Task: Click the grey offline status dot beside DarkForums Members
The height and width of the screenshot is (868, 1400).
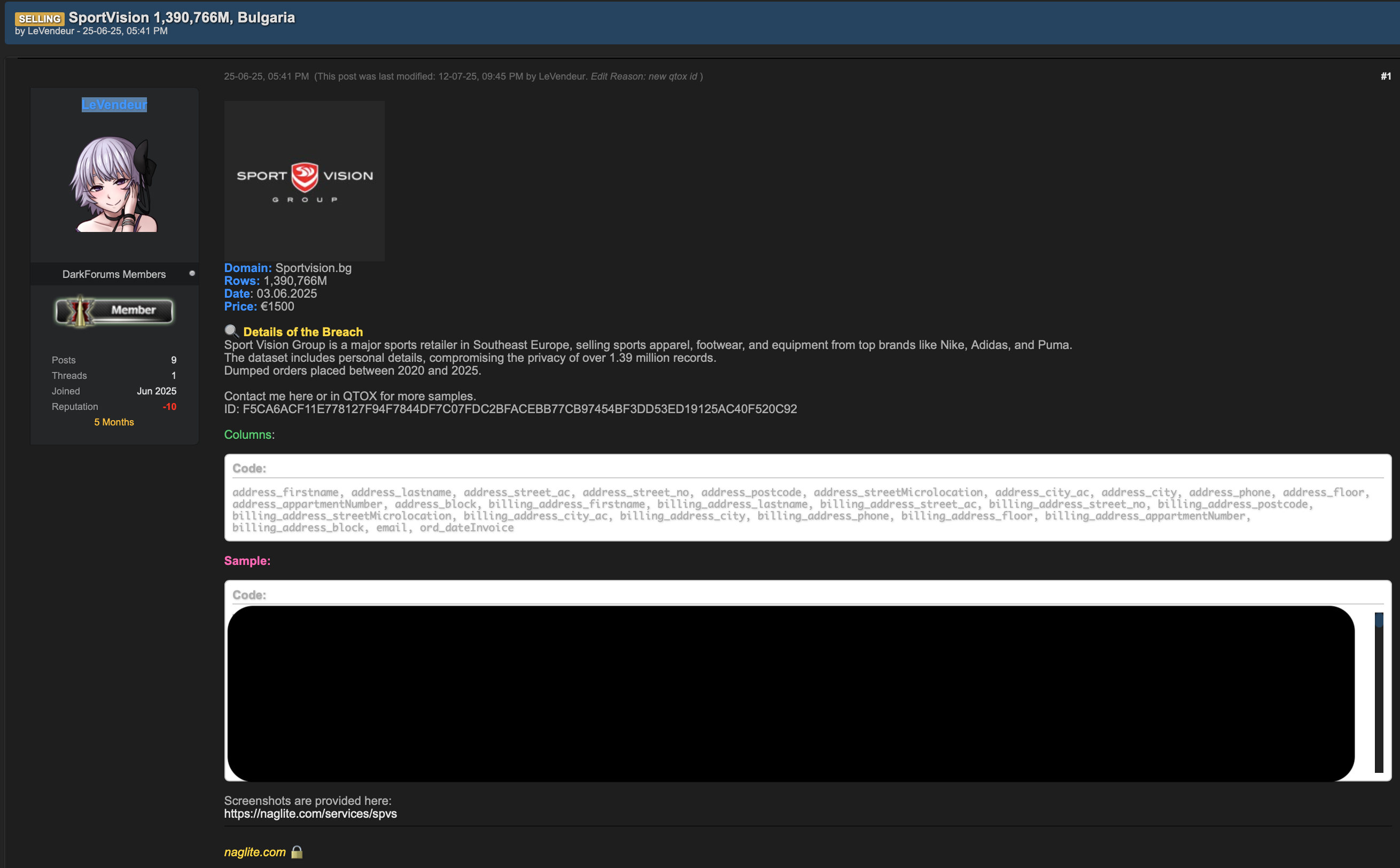Action: pos(192,273)
